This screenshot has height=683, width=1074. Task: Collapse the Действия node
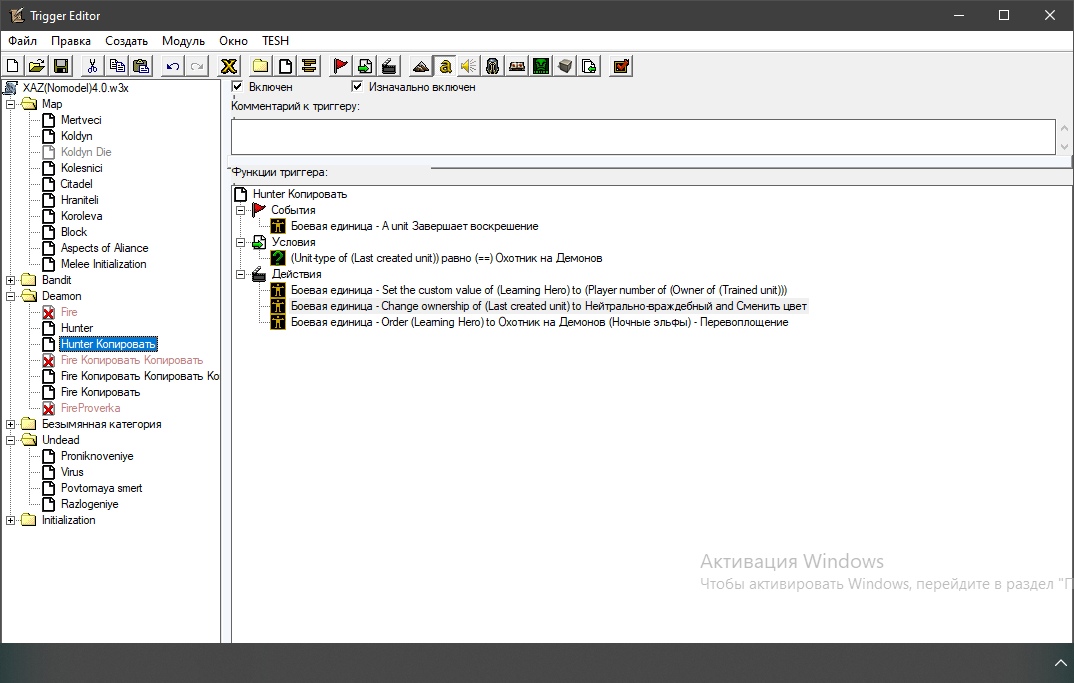(240, 274)
